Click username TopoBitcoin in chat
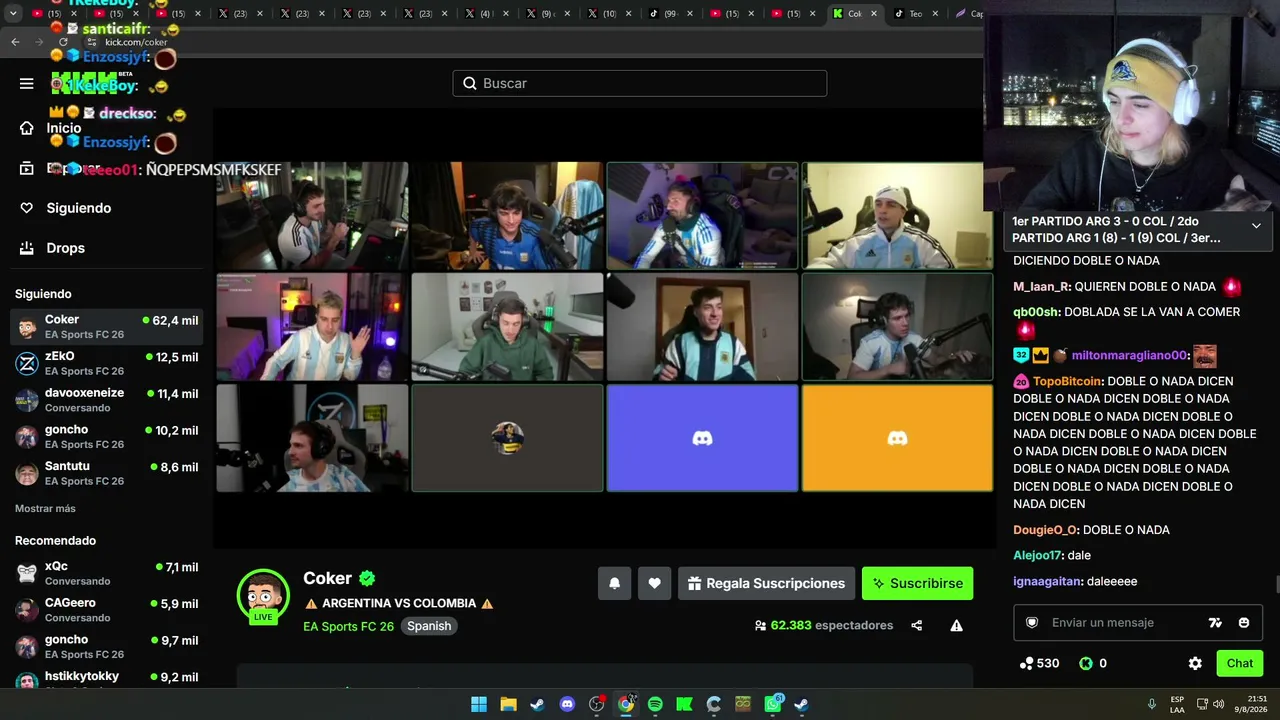1280x720 pixels. (1068, 381)
